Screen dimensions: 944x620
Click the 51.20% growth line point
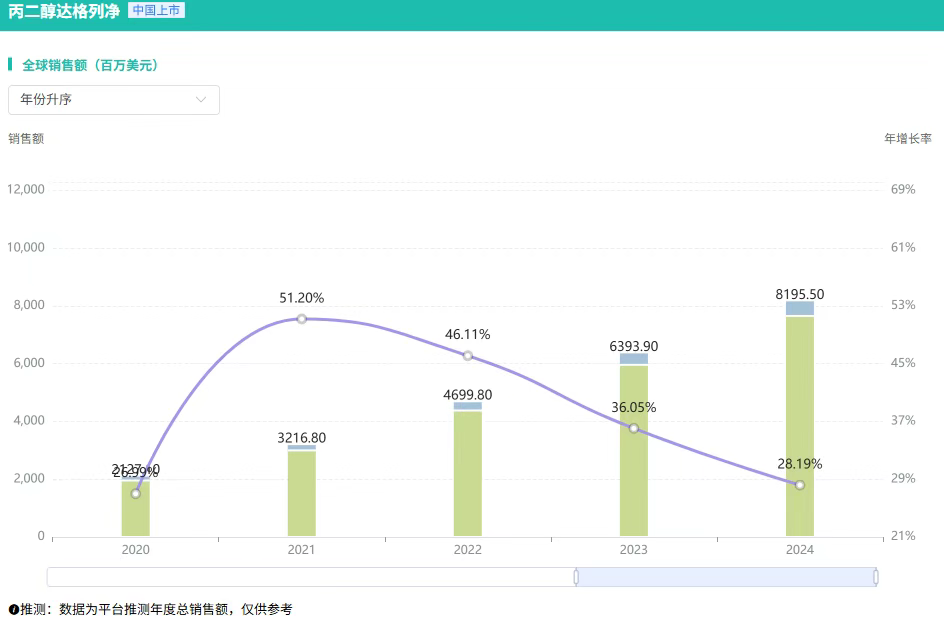coord(301,319)
